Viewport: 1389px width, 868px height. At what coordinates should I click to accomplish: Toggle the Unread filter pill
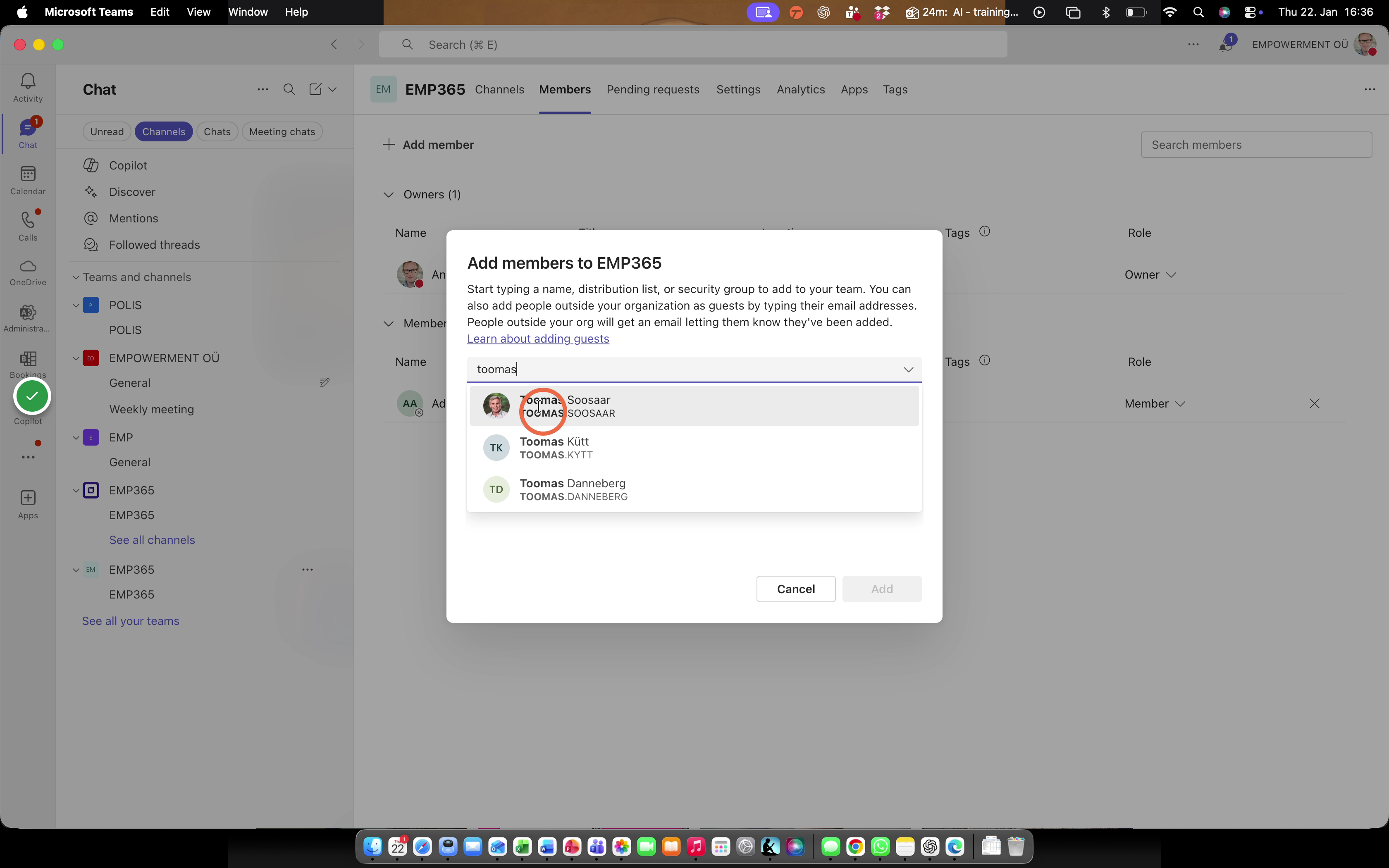[x=107, y=131]
